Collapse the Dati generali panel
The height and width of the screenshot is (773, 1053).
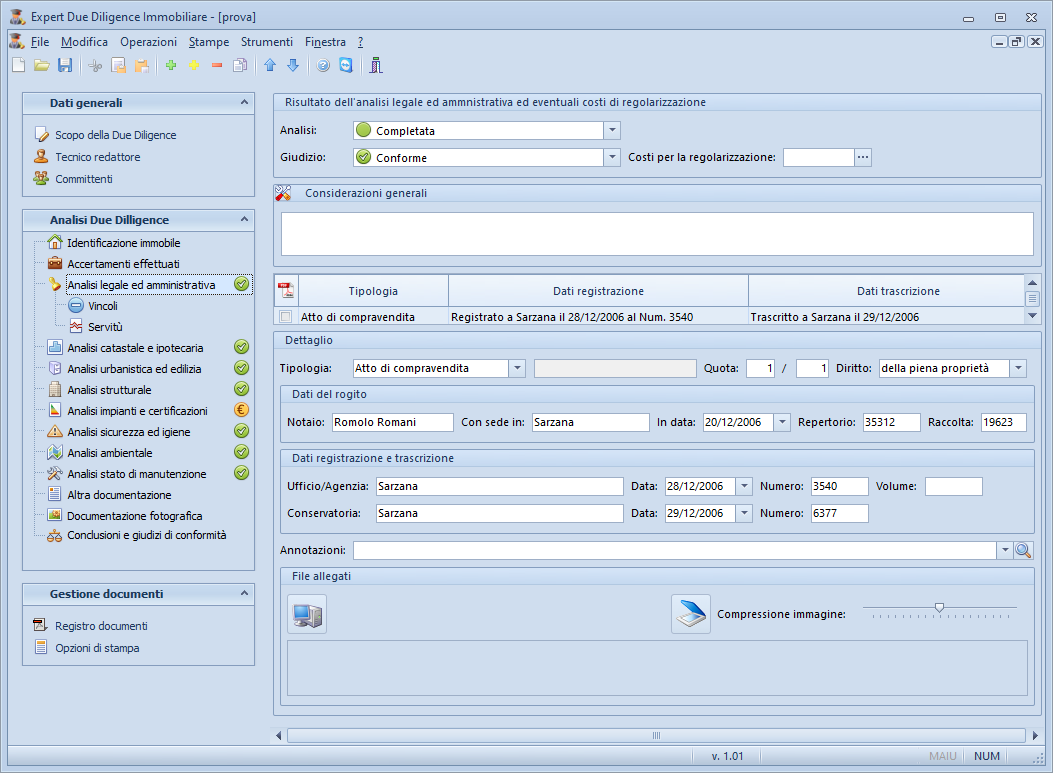244,102
